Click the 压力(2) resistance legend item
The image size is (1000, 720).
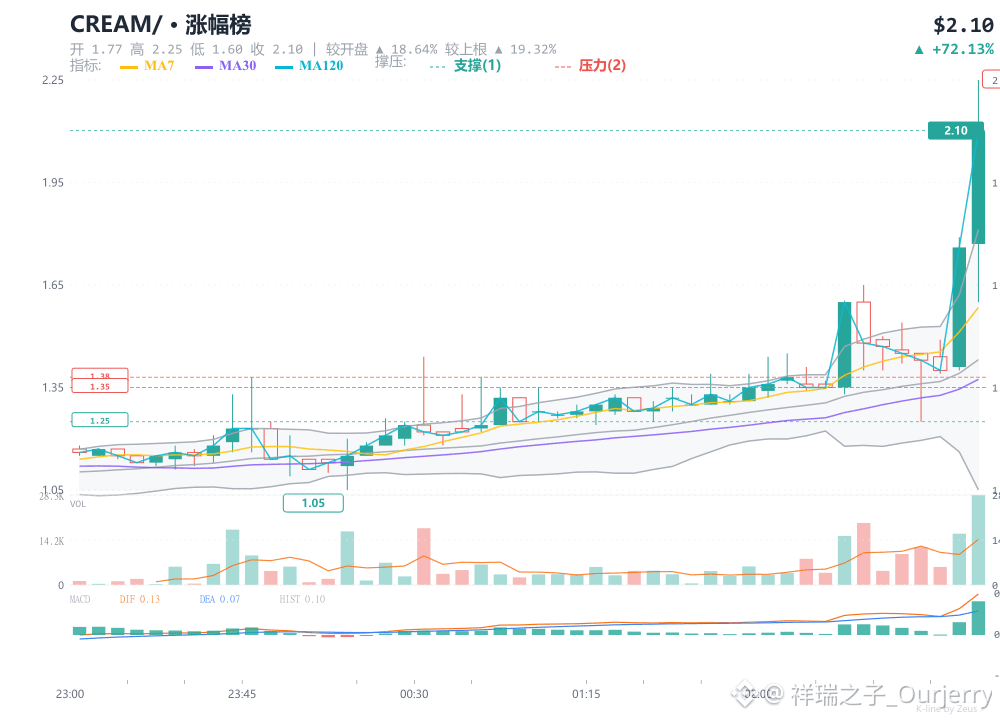[x=590, y=66]
